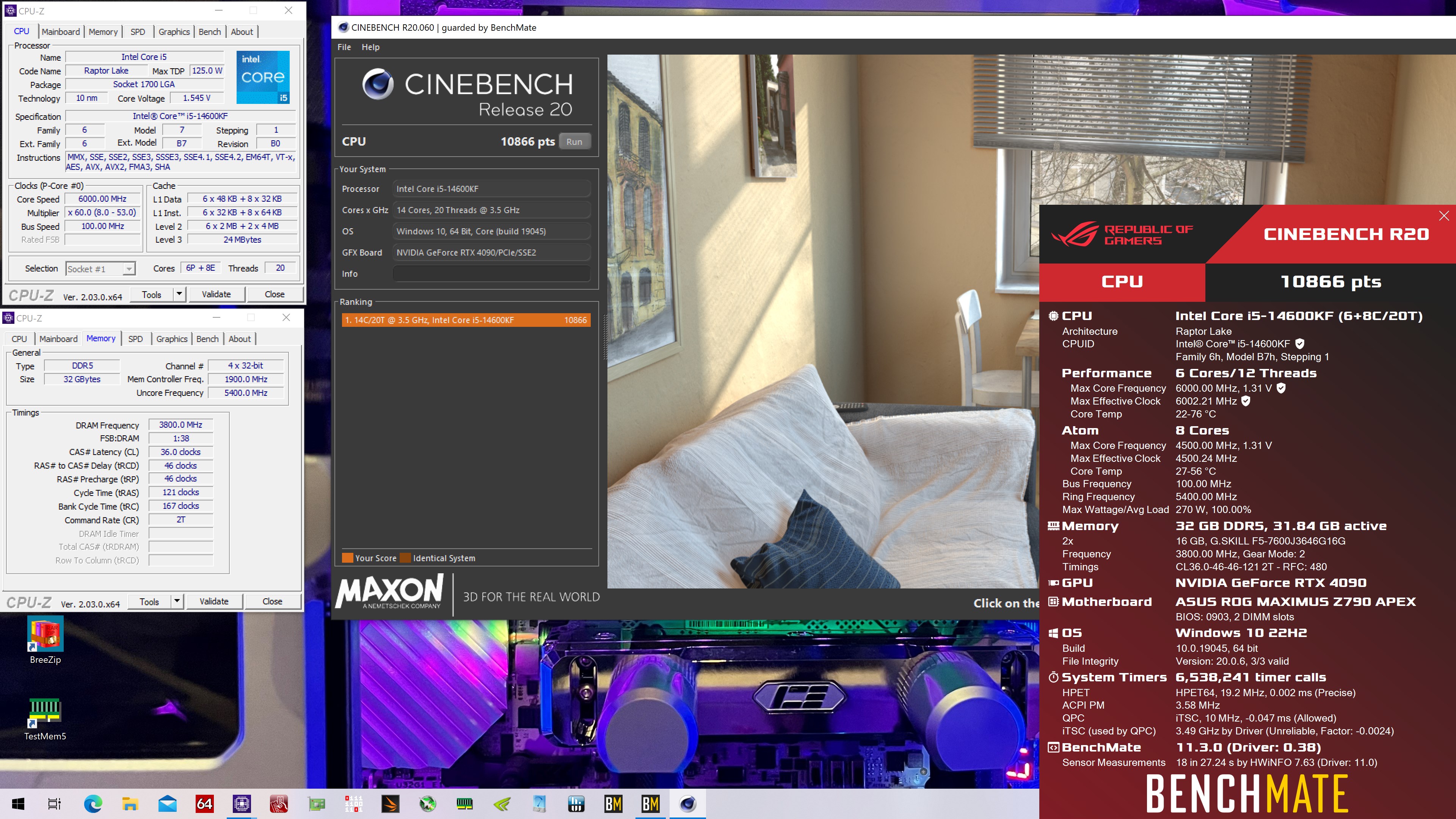Click Run next to the CPU score
Viewport: 1456px width, 819px height.
pos(574,142)
